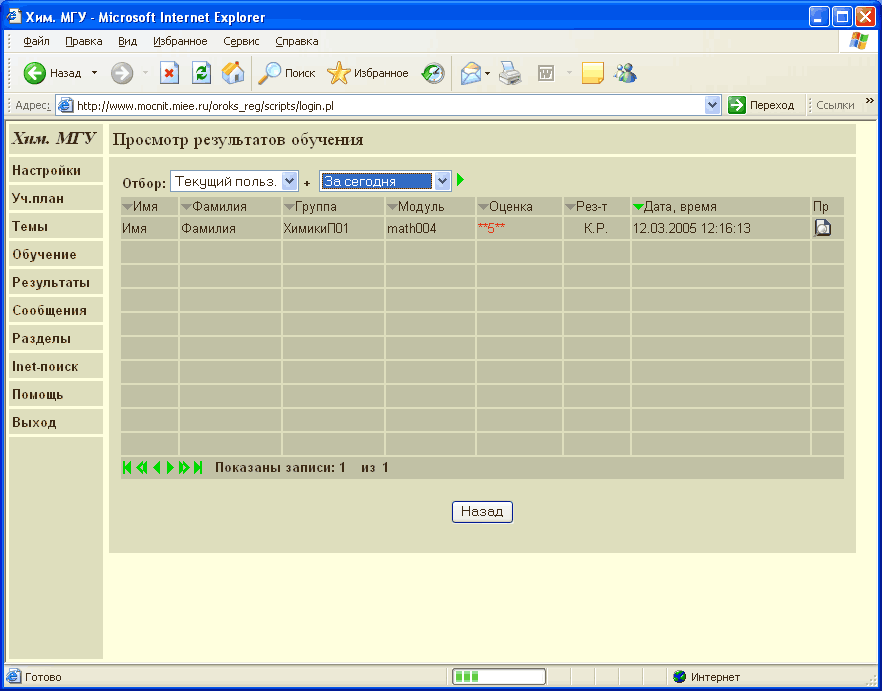Click the Messenger people icon
Viewport: 882px width, 691px height.
(626, 73)
